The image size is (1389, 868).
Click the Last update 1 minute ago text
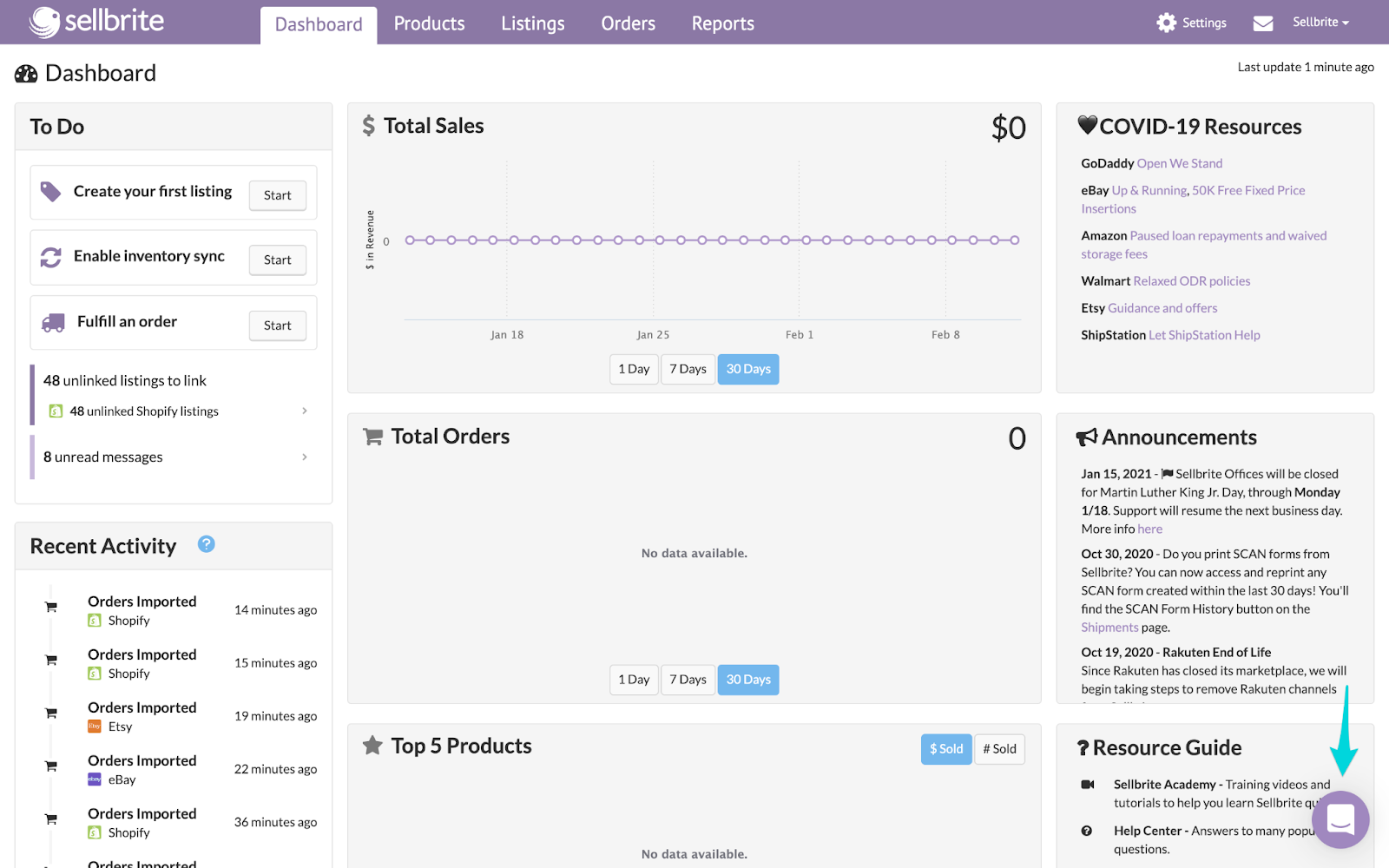[x=1306, y=67]
